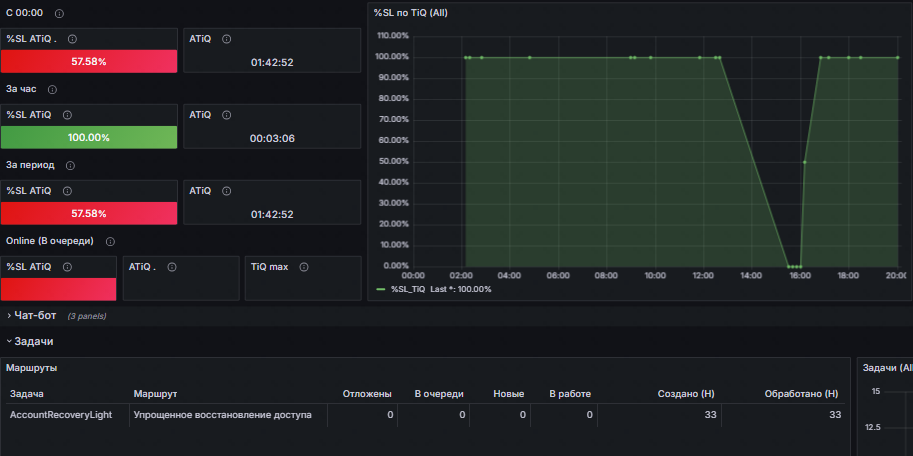
Task: Click info icon on ATiQ panel showing 00:03:06
Action: pyautogui.click(x=226, y=115)
